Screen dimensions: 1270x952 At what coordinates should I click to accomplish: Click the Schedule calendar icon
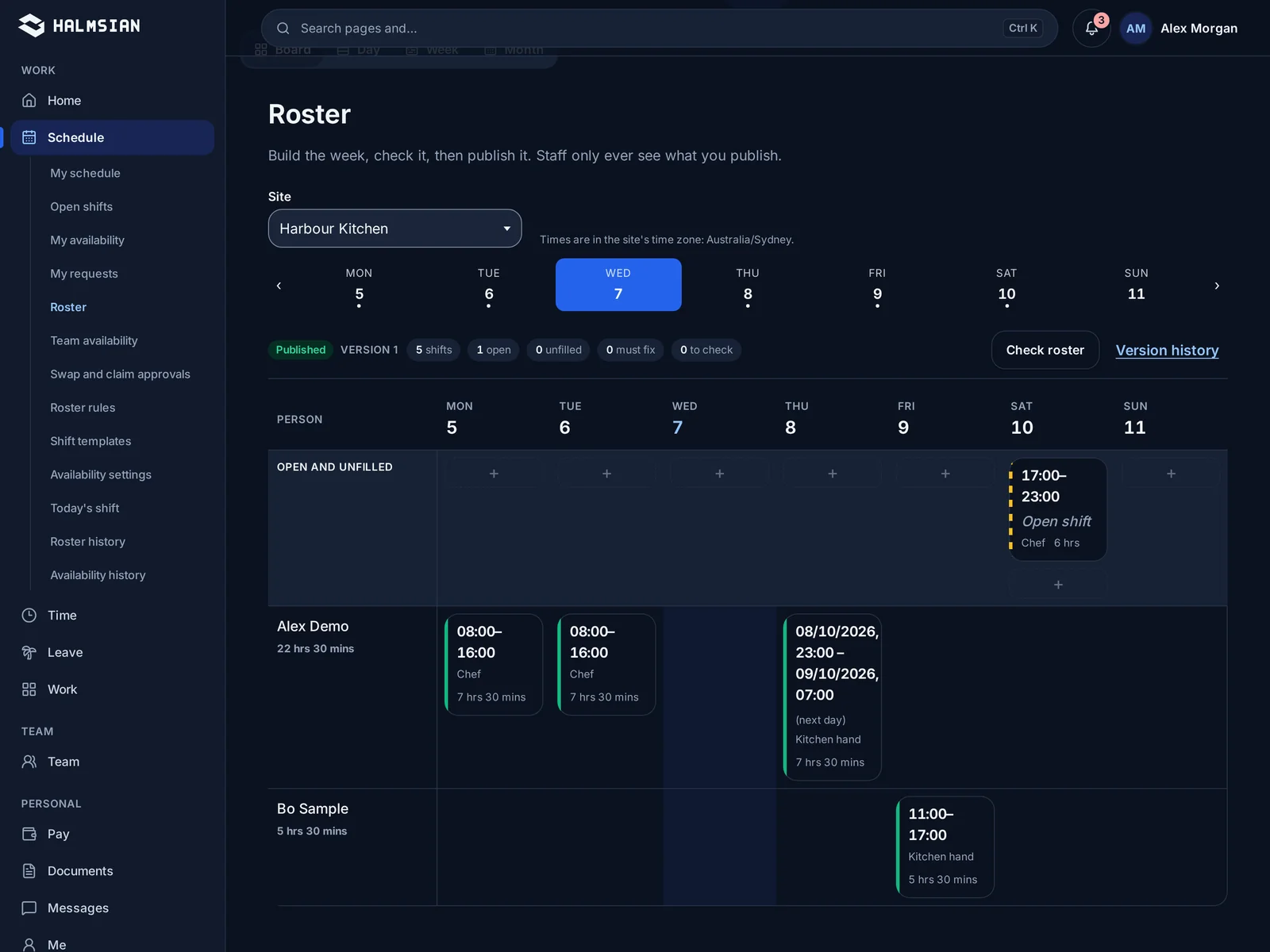(x=29, y=137)
